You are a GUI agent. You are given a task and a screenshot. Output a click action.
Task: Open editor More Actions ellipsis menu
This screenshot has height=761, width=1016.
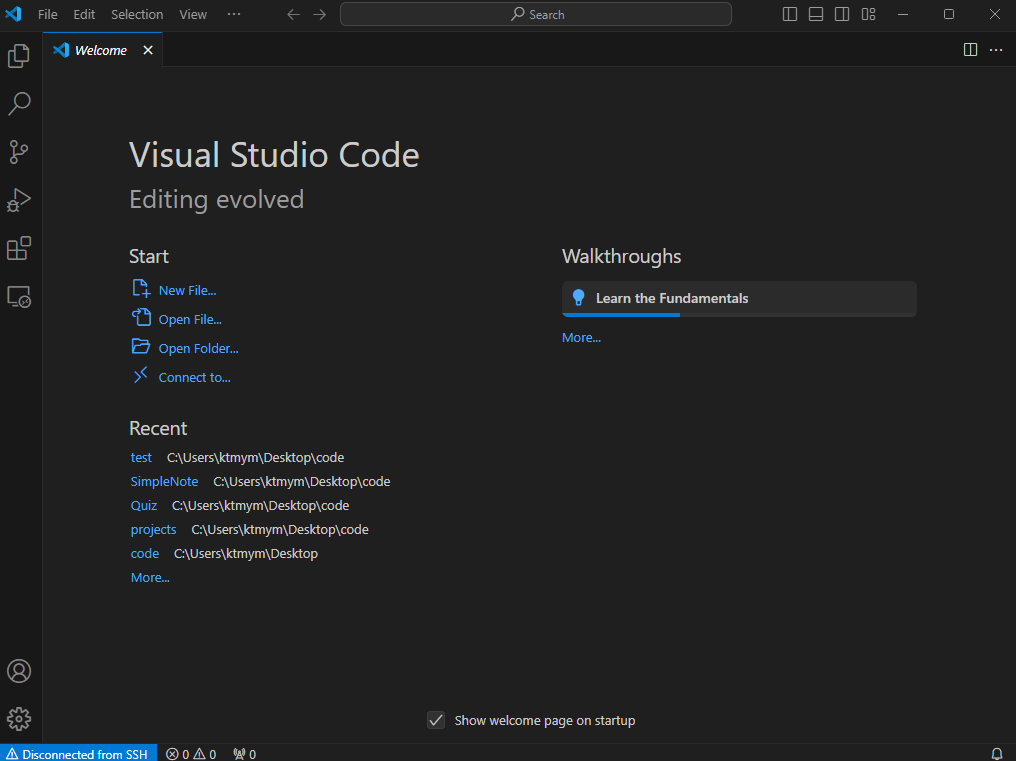click(996, 50)
